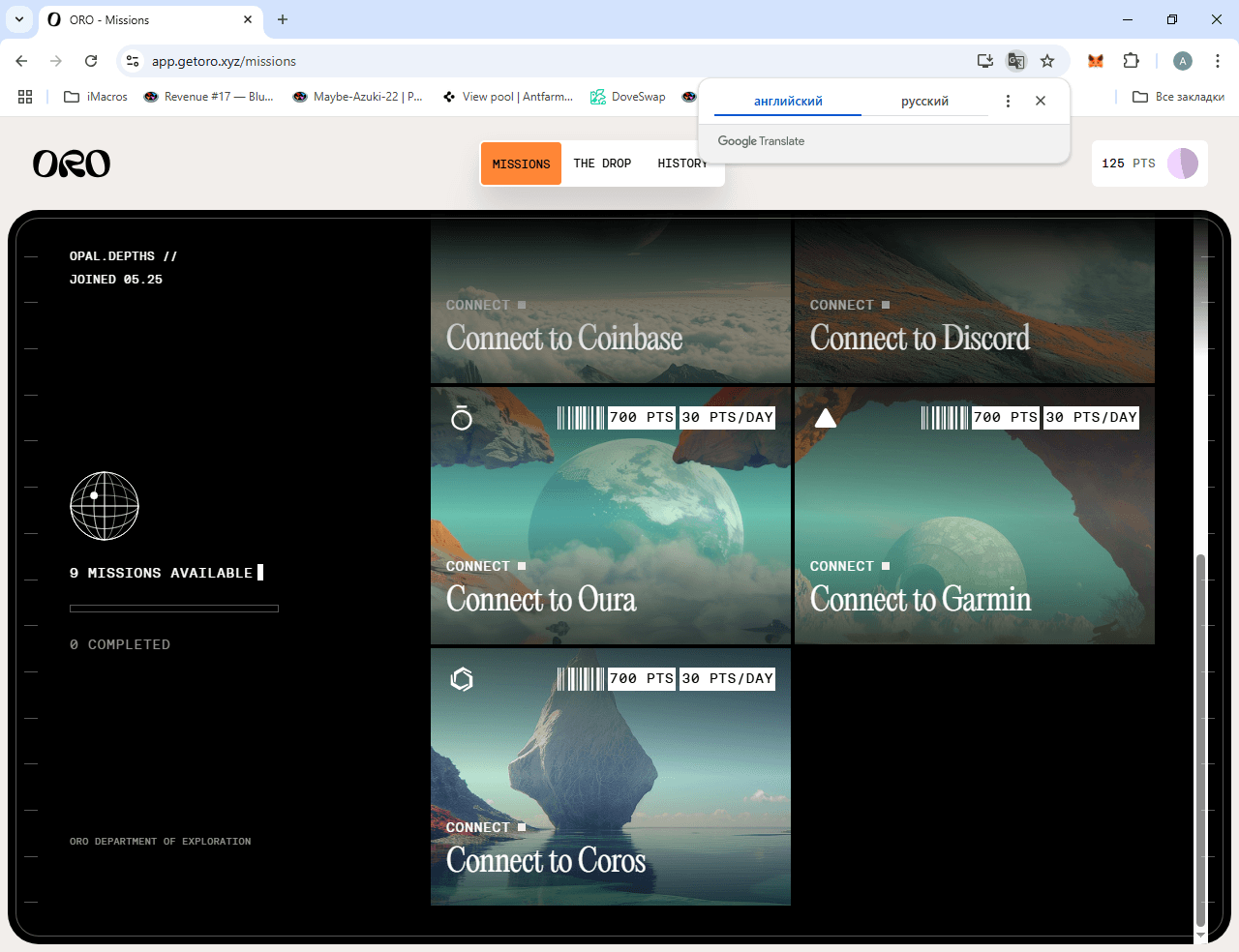1239x952 pixels.
Task: Select английский in Google Translate popup
Action: 788,101
